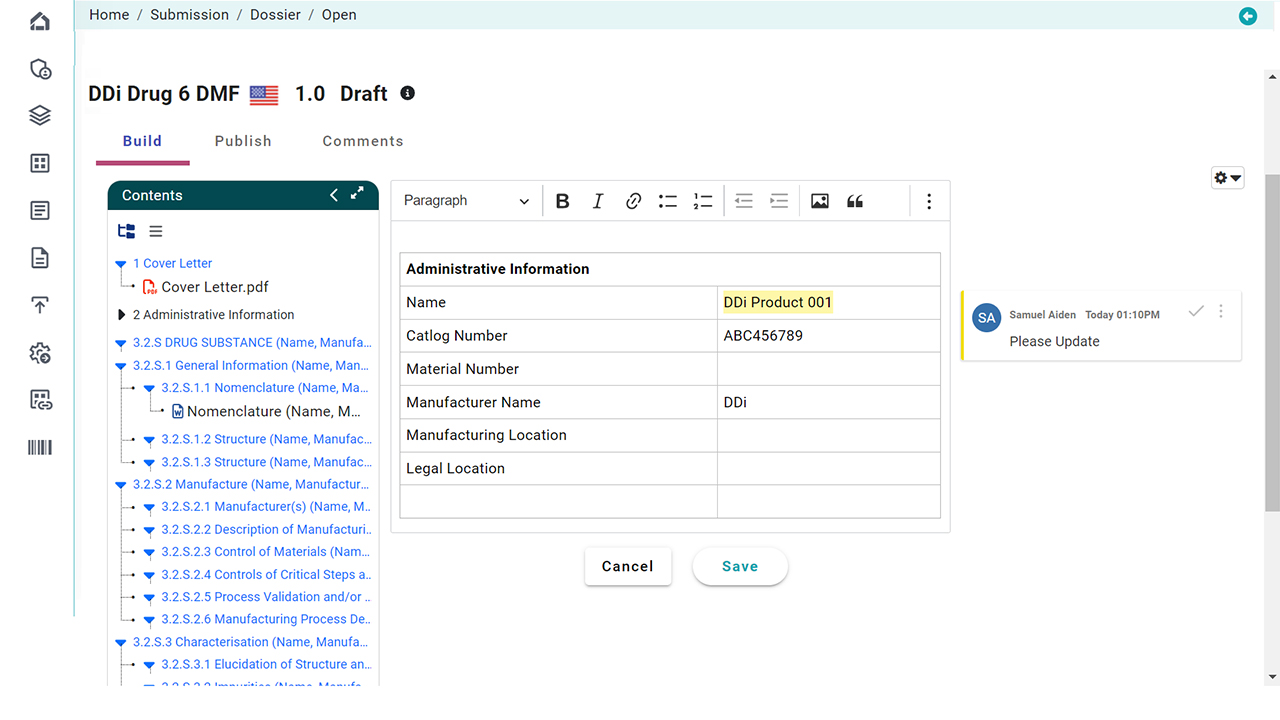Click the dossier info icon beside Draft
1280x720 pixels.
click(407, 93)
